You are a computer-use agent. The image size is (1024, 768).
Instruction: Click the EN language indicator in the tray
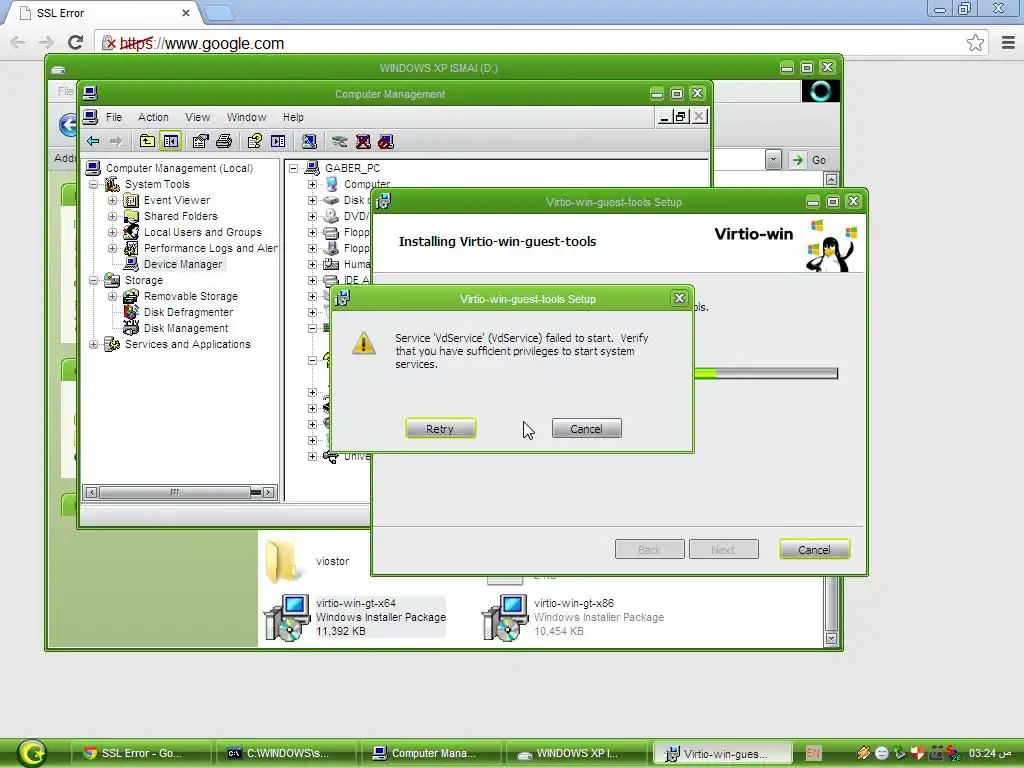point(813,753)
